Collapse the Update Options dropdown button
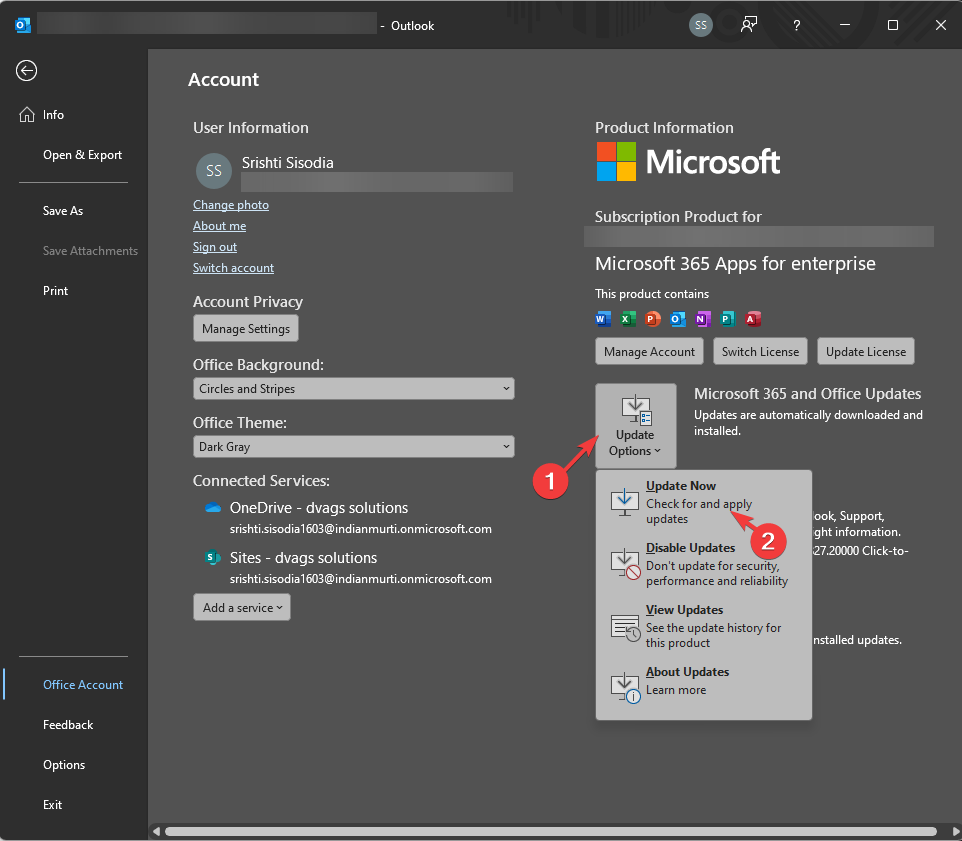962x841 pixels. click(x=635, y=426)
